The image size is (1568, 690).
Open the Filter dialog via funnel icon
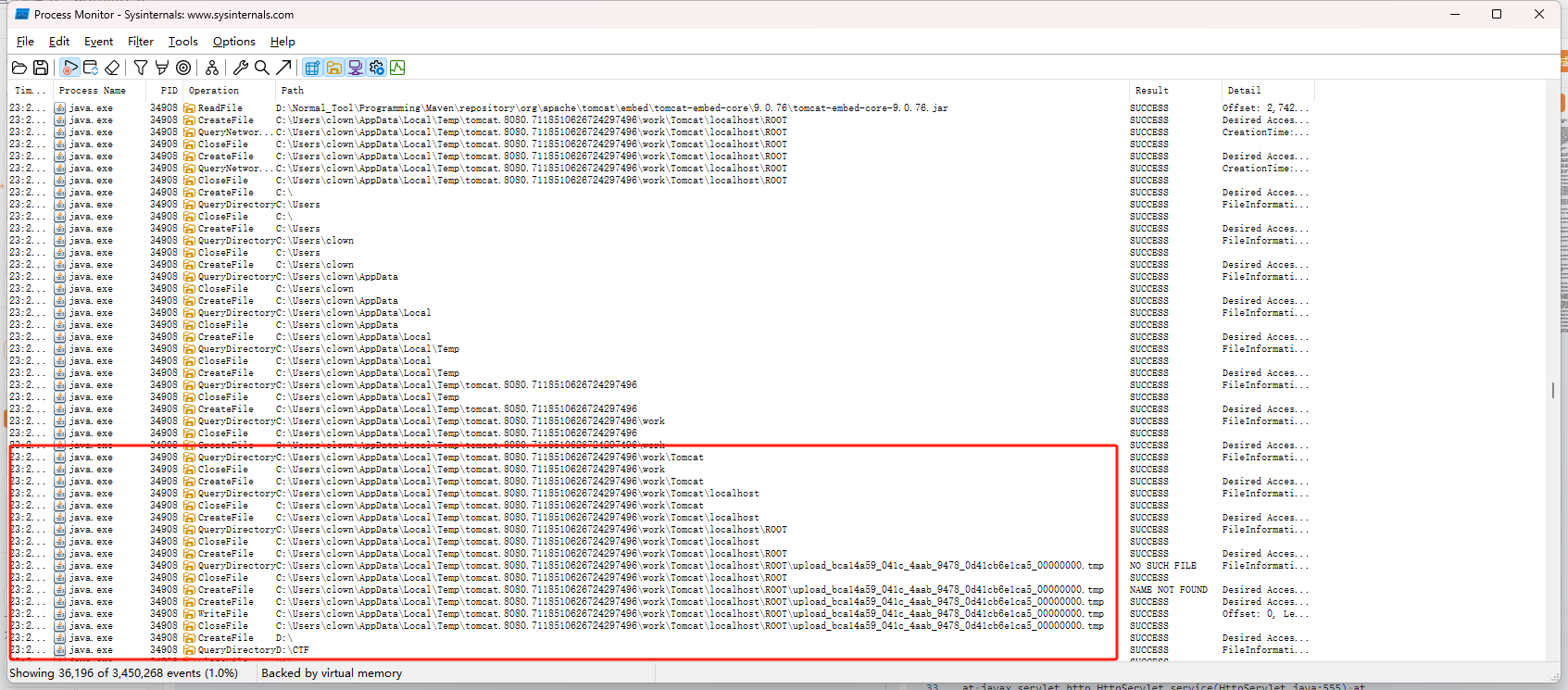(141, 68)
